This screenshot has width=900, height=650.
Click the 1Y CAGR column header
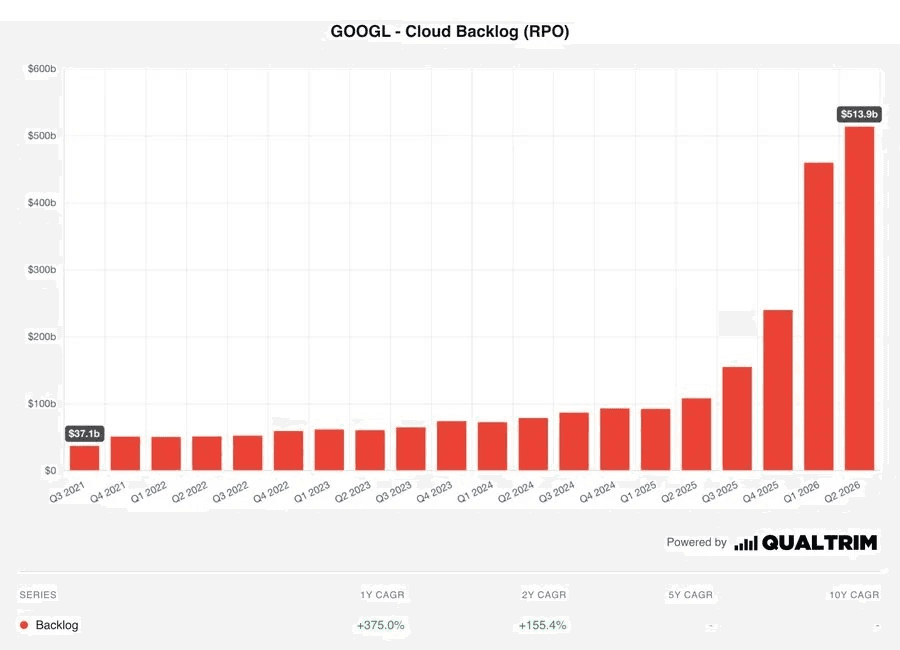click(x=382, y=595)
